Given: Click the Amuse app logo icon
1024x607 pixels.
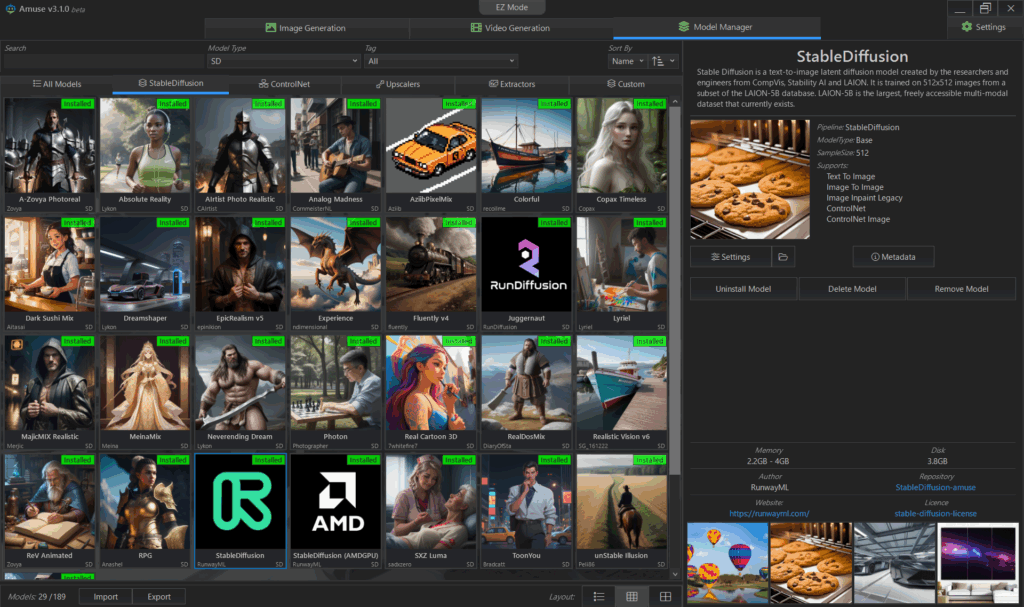Looking at the screenshot, I should coord(10,9).
